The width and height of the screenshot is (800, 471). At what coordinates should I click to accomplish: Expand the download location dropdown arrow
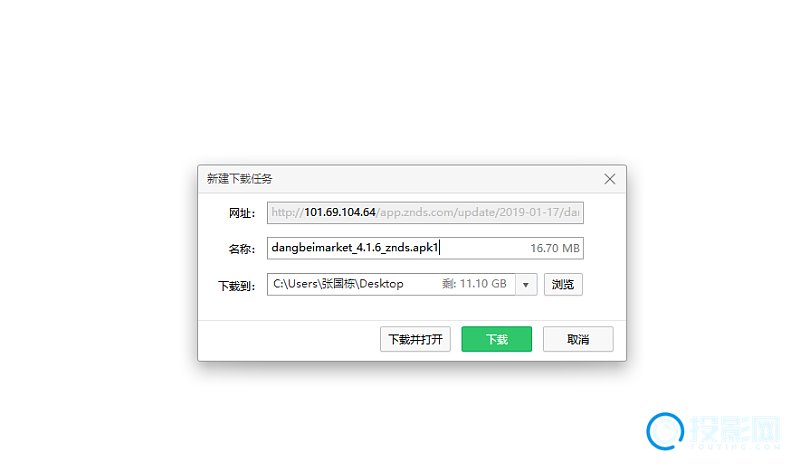pyautogui.click(x=526, y=285)
